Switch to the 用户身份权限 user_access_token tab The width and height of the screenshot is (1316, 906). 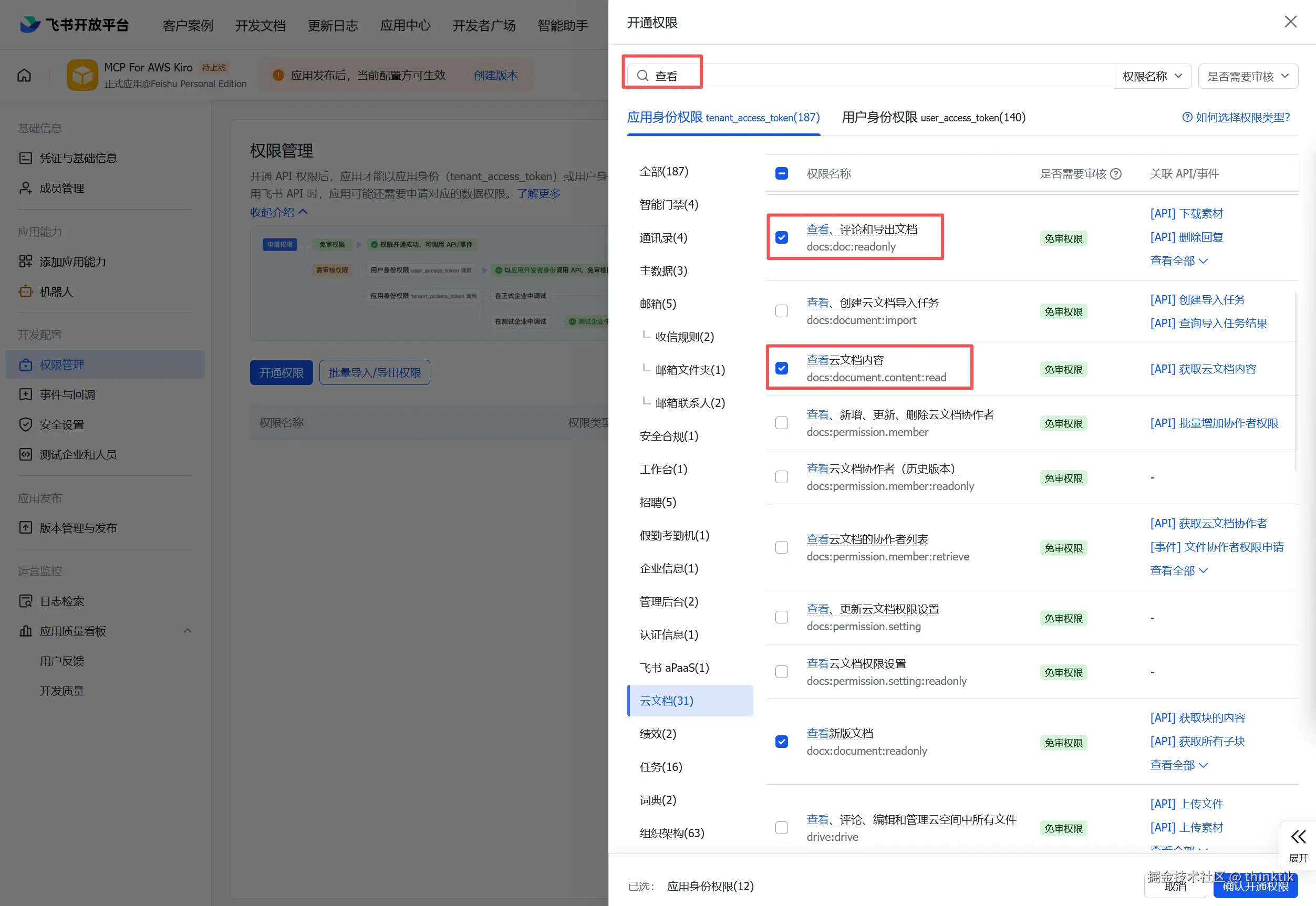[x=933, y=118]
